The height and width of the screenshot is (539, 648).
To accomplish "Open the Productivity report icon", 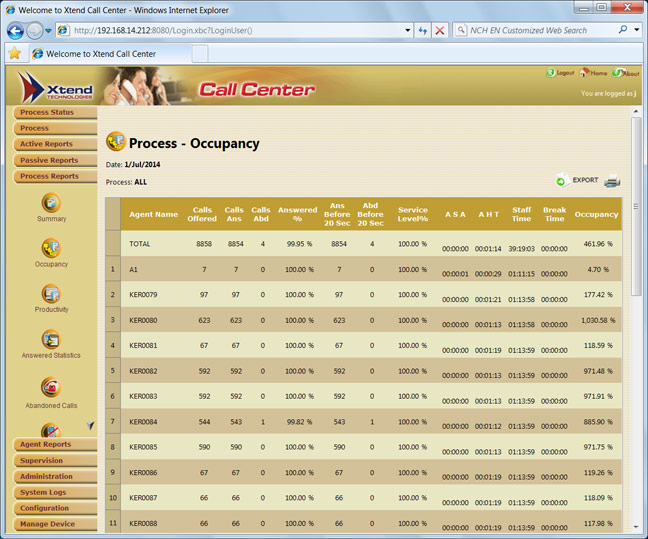I will 51,294.
